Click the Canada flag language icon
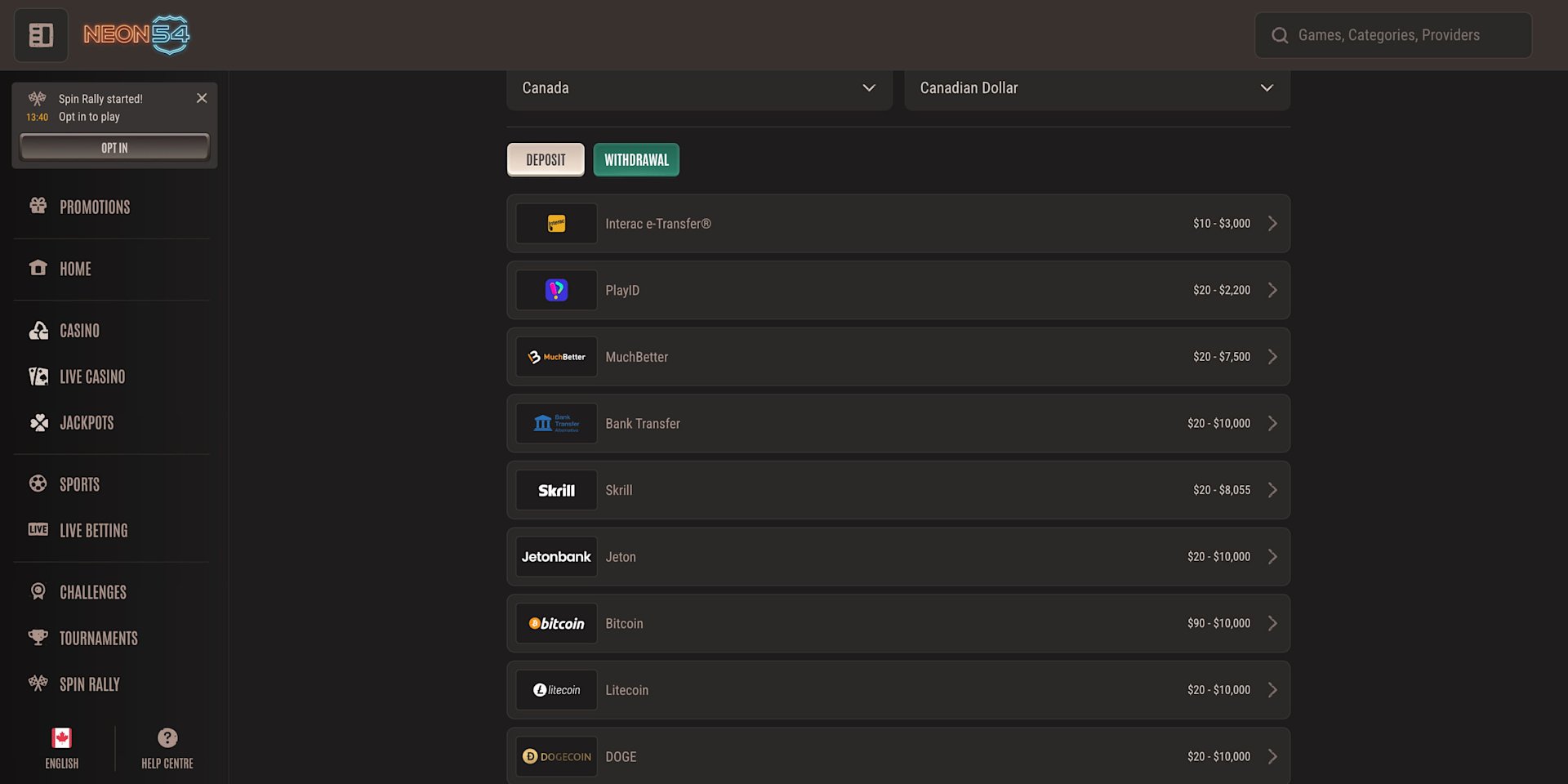 pos(62,738)
